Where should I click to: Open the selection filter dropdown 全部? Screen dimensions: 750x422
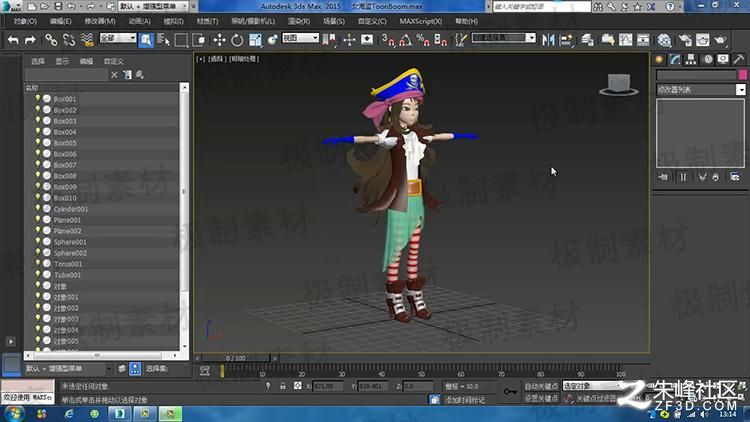[118, 38]
